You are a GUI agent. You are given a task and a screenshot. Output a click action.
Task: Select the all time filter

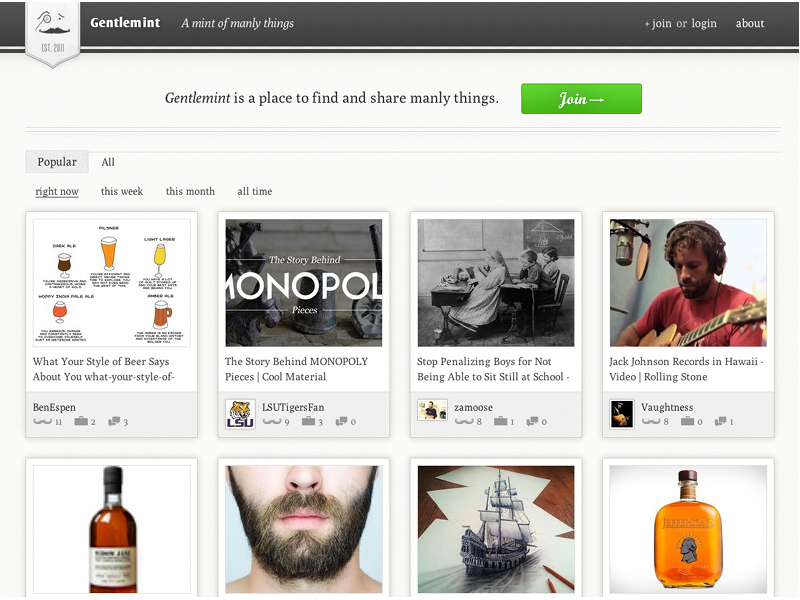pos(254,191)
